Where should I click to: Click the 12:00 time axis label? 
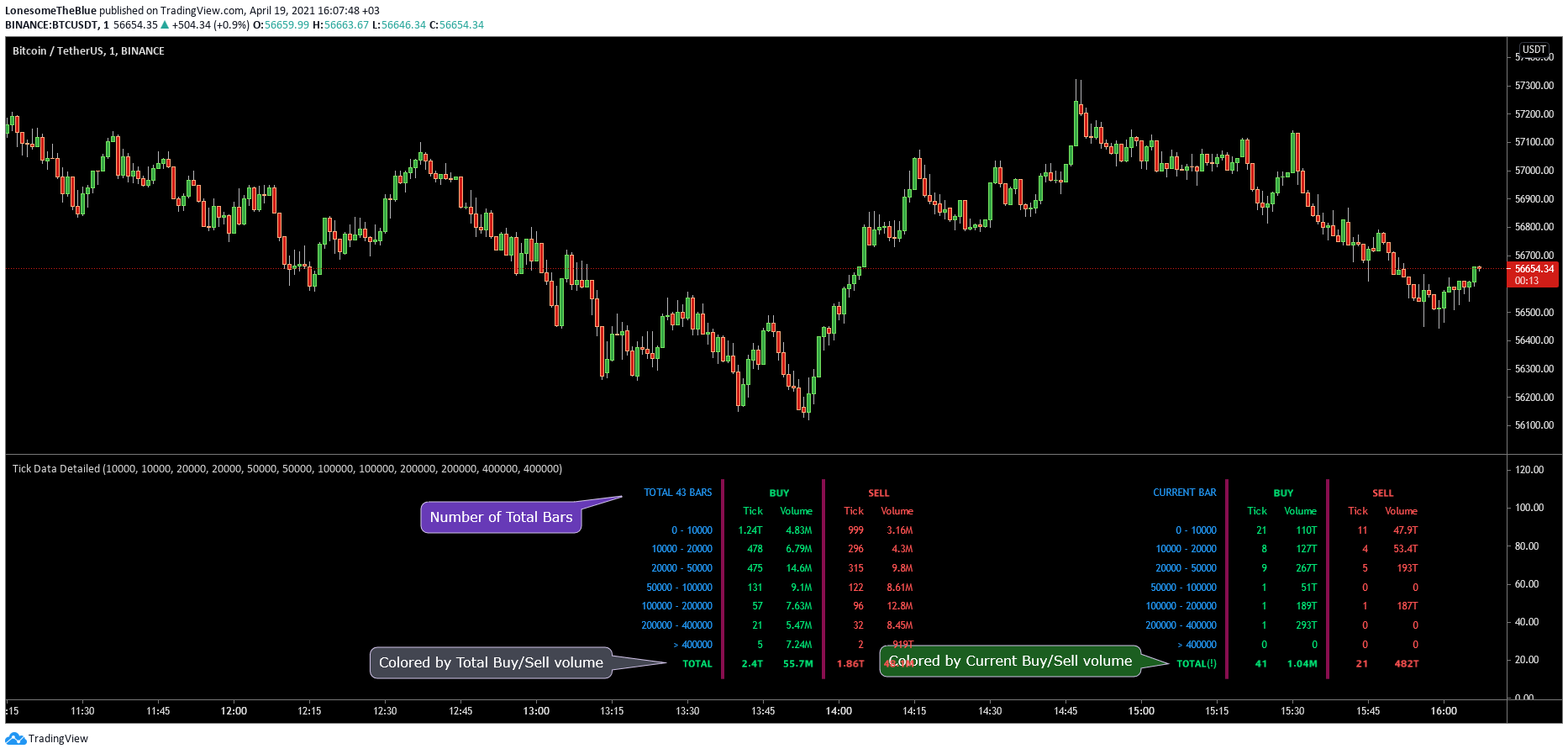234,711
